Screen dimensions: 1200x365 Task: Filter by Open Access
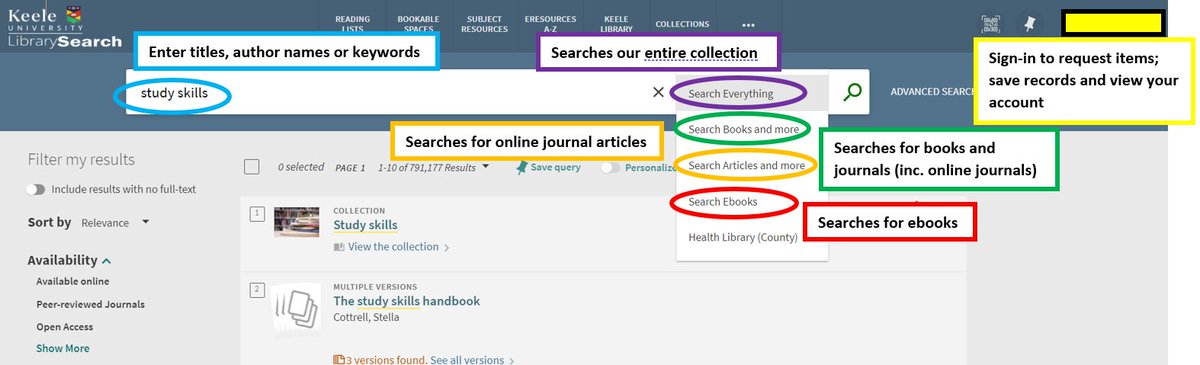(65, 327)
